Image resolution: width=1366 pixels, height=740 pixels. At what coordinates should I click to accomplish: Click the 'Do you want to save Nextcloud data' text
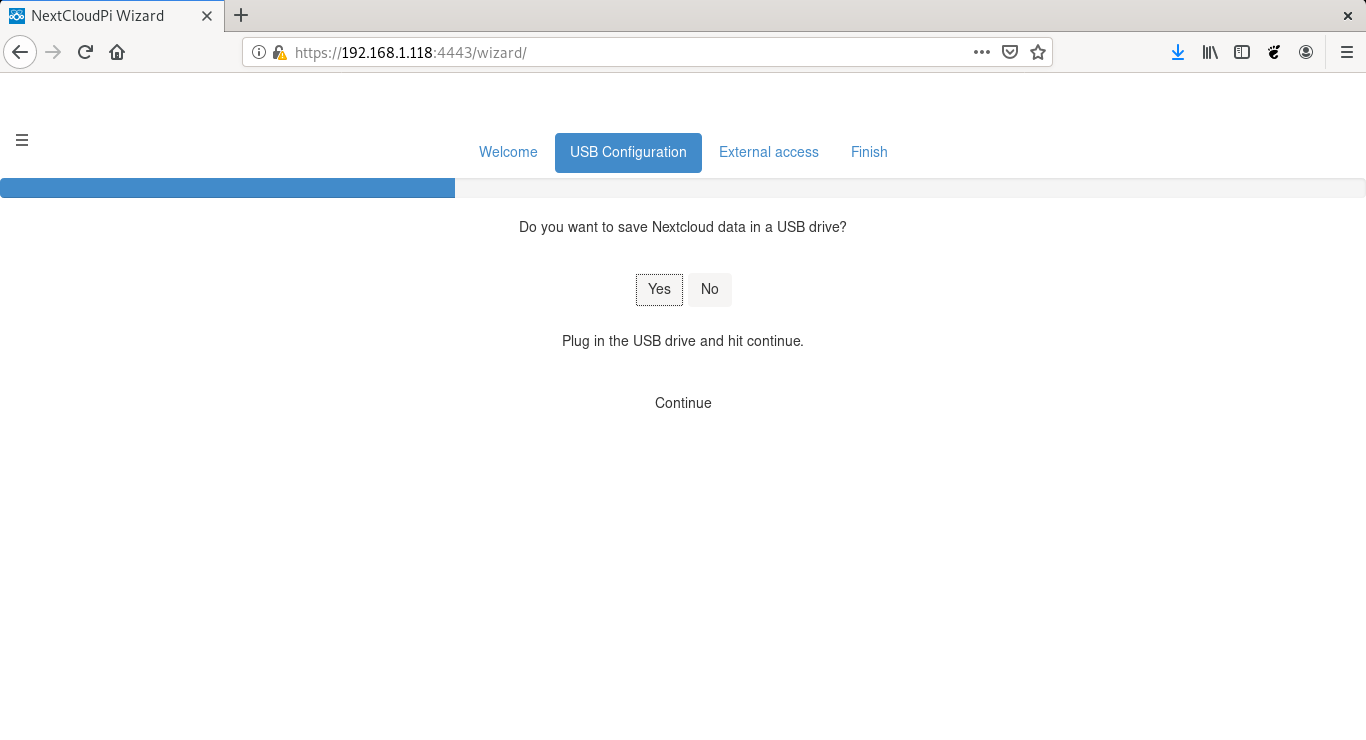[x=683, y=227]
